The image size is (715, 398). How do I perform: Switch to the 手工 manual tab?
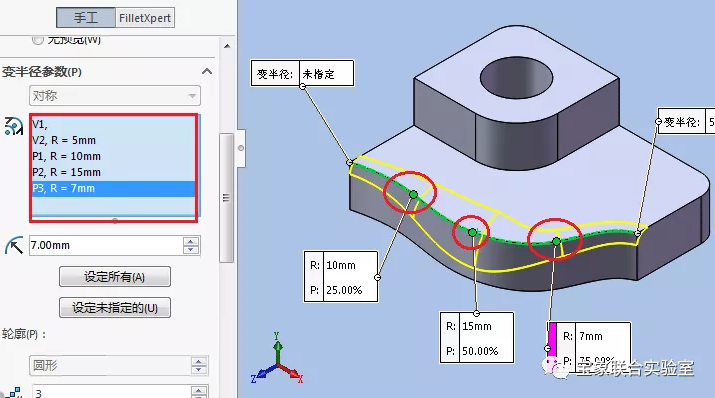click(x=86, y=18)
